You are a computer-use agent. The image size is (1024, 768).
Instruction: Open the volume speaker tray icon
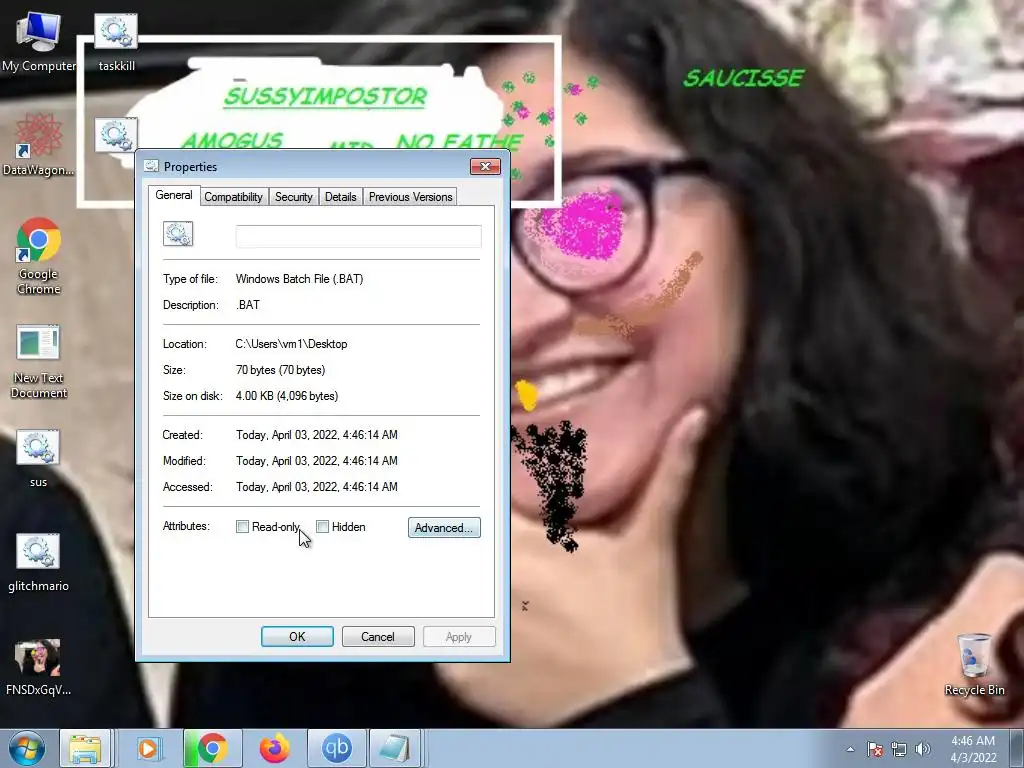coord(923,749)
